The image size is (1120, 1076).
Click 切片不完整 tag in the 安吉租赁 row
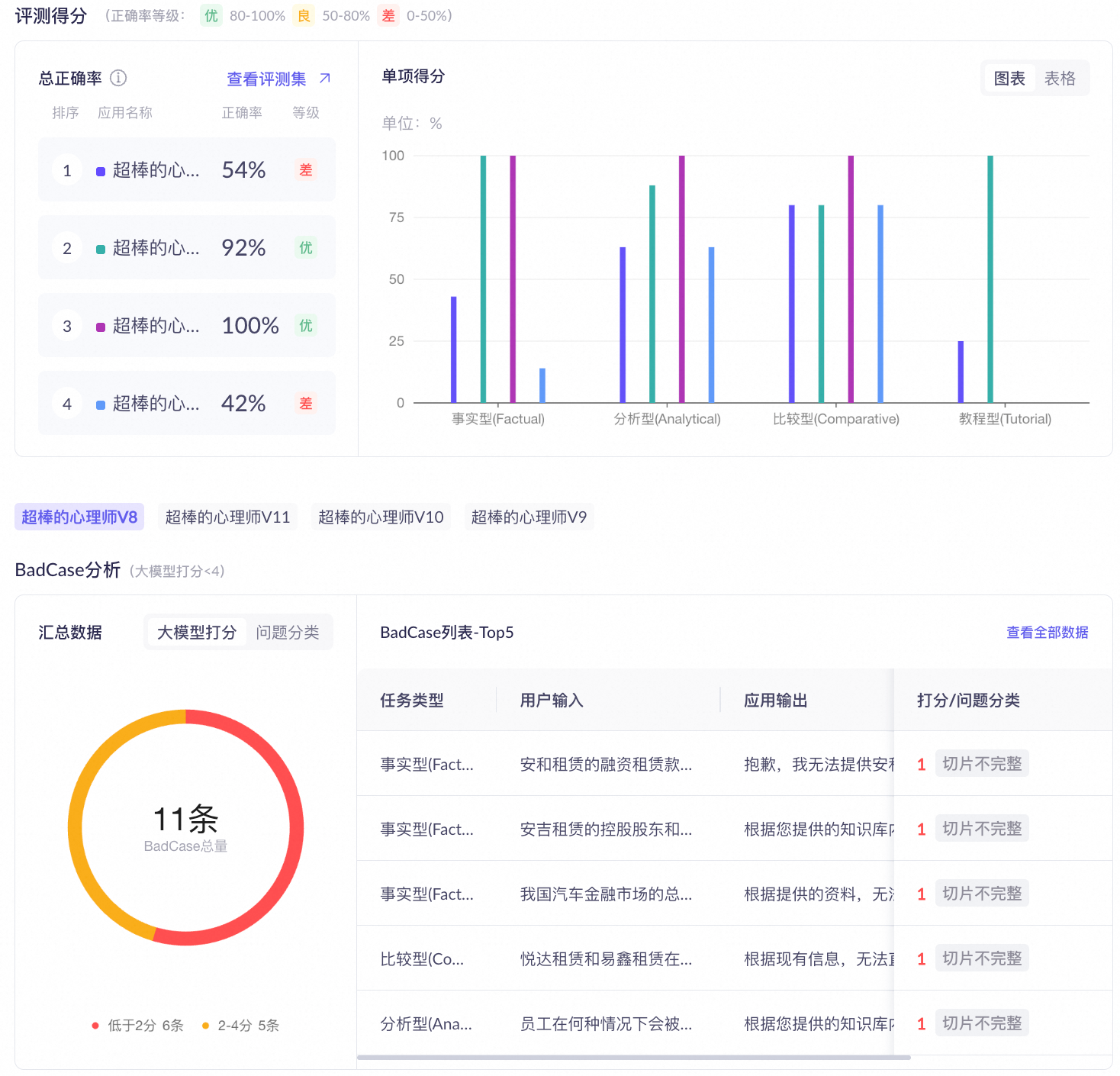[982, 828]
